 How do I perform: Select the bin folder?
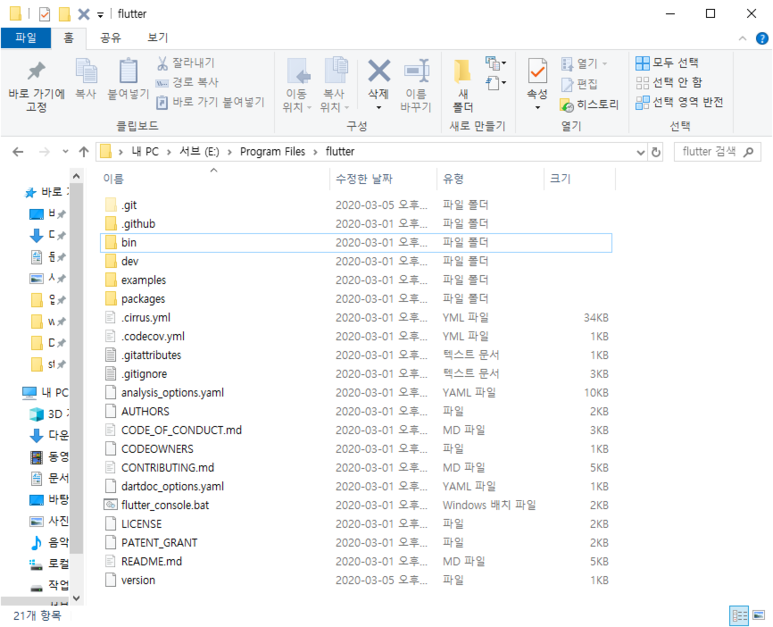tap(356, 243)
